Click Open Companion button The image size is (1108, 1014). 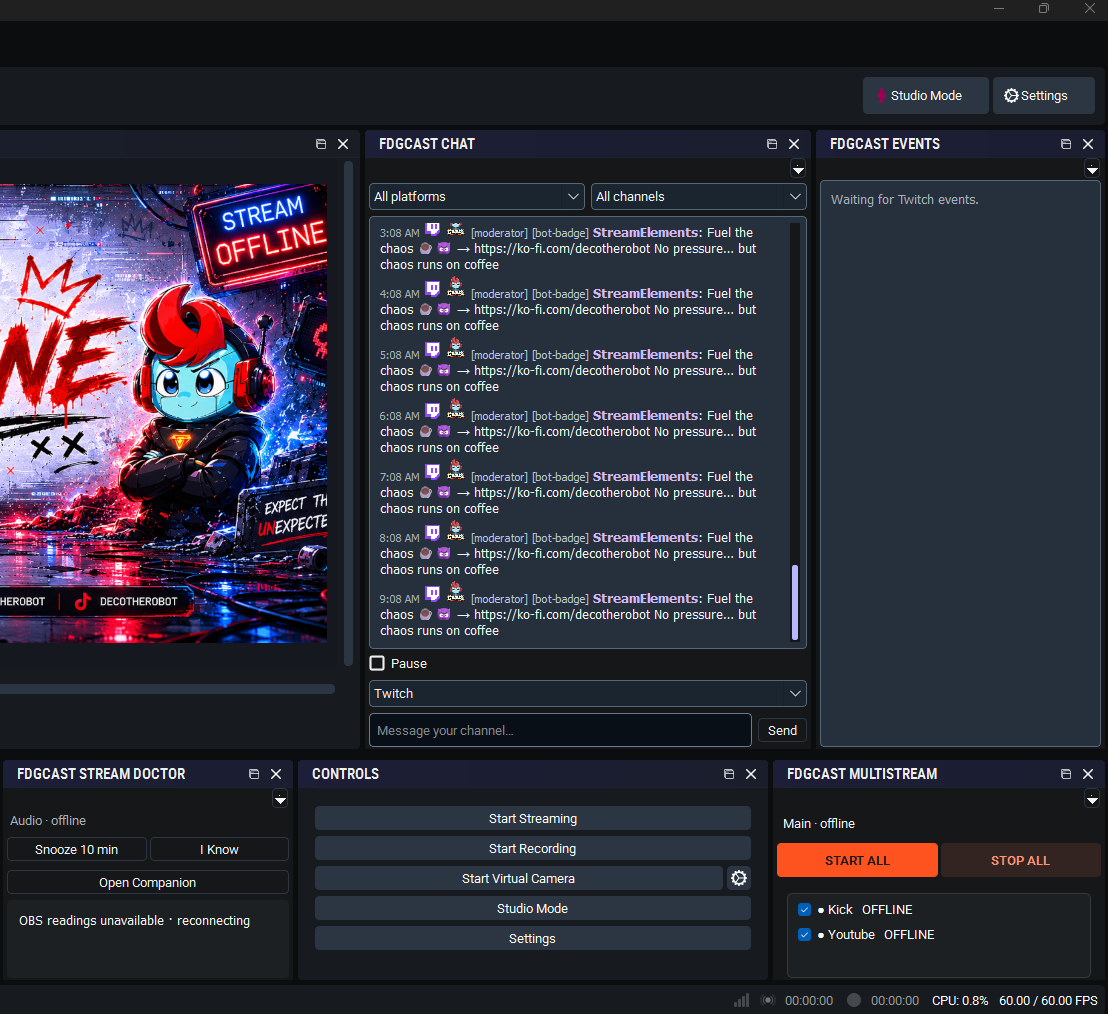(x=148, y=883)
